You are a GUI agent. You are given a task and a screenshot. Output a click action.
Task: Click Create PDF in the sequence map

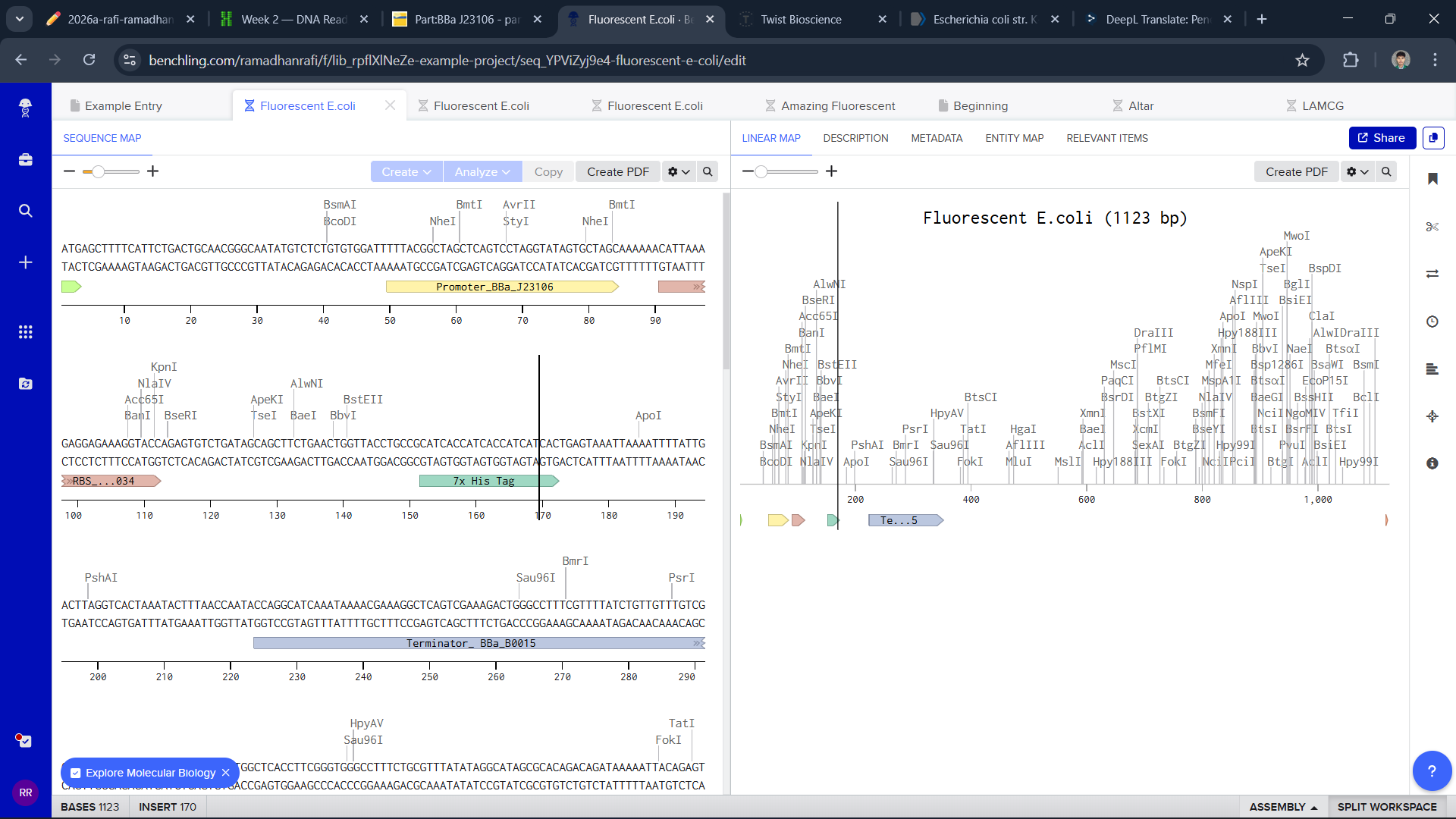click(x=617, y=172)
